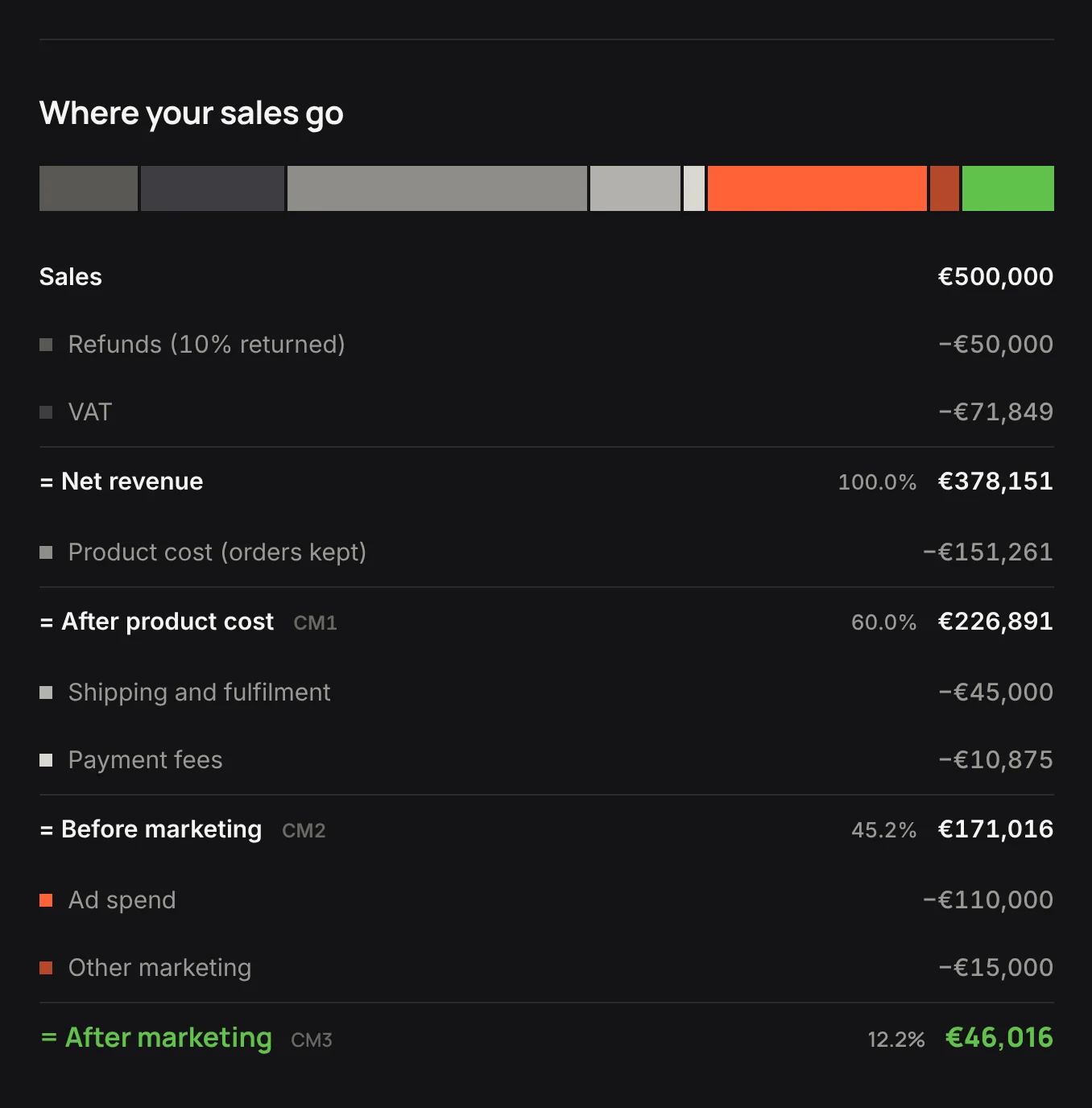
Task: Click the €500,000 sales value
Action: pyautogui.click(x=996, y=277)
